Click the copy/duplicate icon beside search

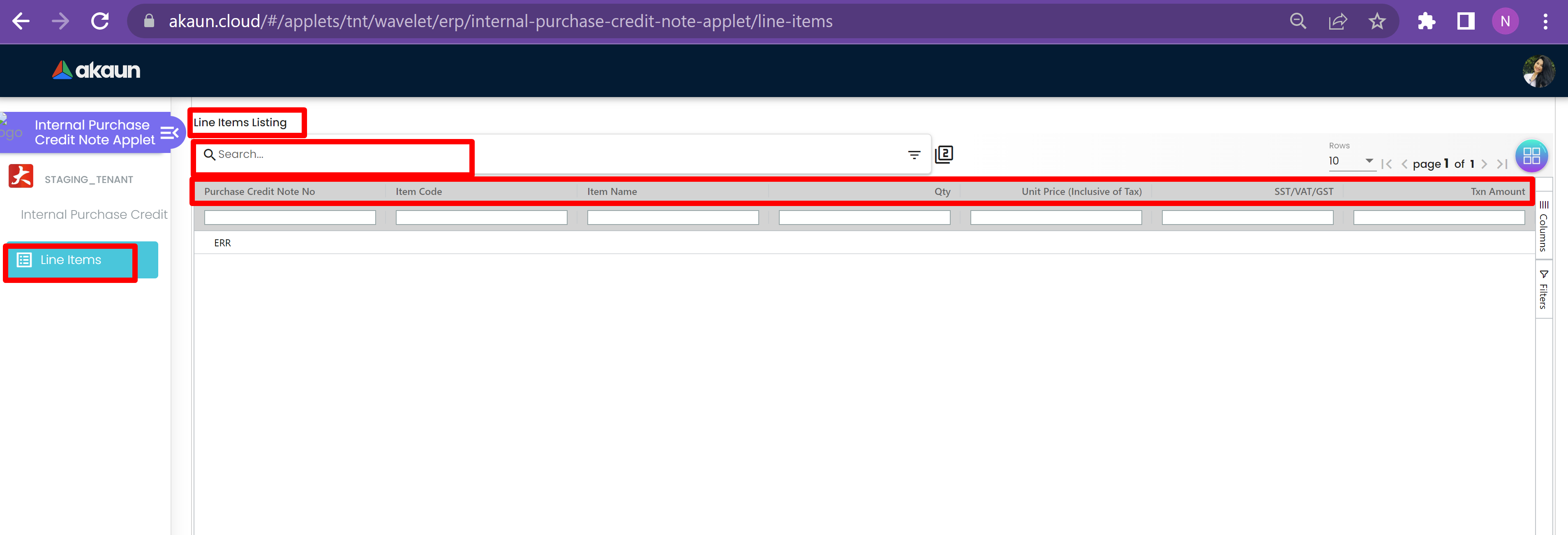[944, 154]
